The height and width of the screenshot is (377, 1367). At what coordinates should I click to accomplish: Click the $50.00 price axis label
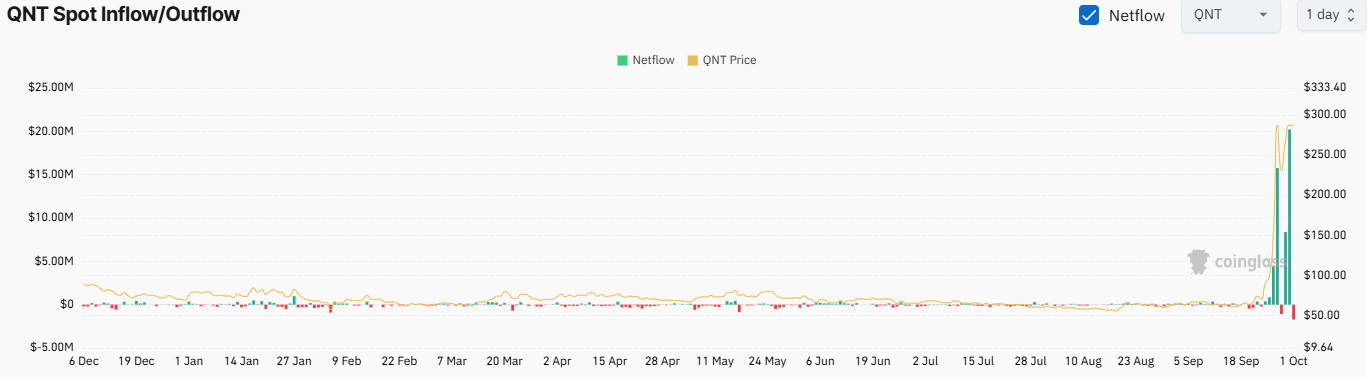(1322, 315)
